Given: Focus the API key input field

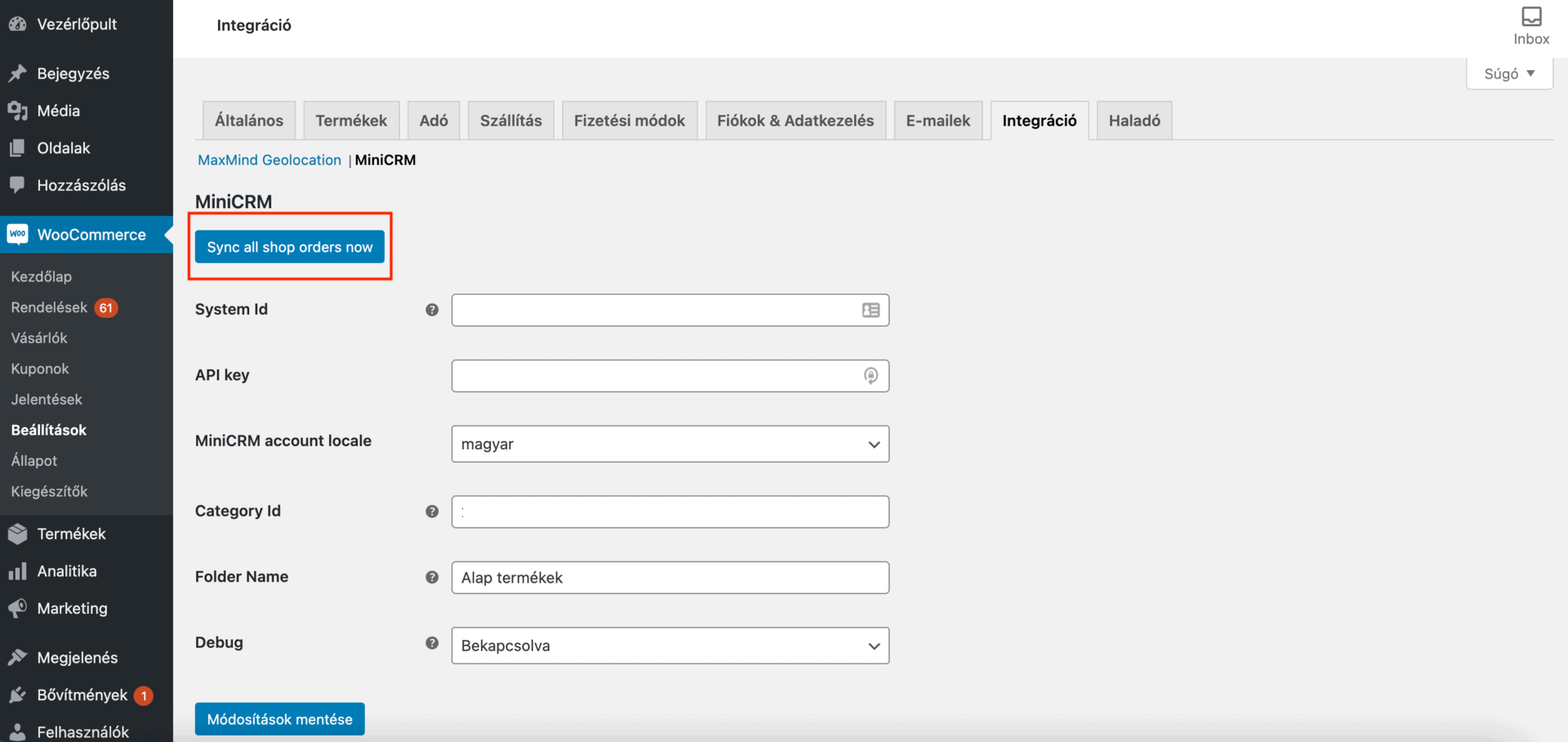Looking at the screenshot, I should pos(670,376).
